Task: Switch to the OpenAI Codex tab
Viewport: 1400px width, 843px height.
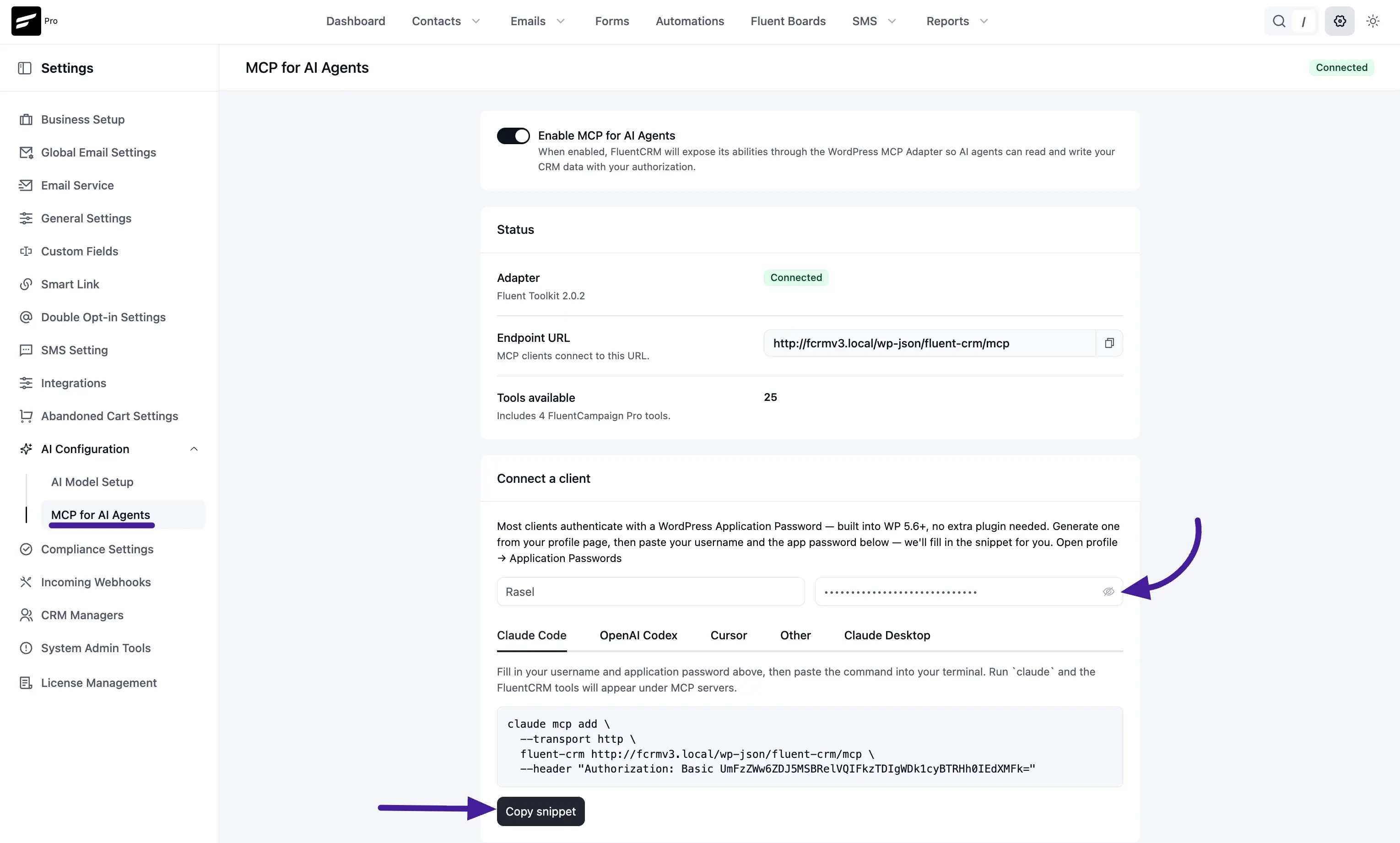Action: click(638, 635)
